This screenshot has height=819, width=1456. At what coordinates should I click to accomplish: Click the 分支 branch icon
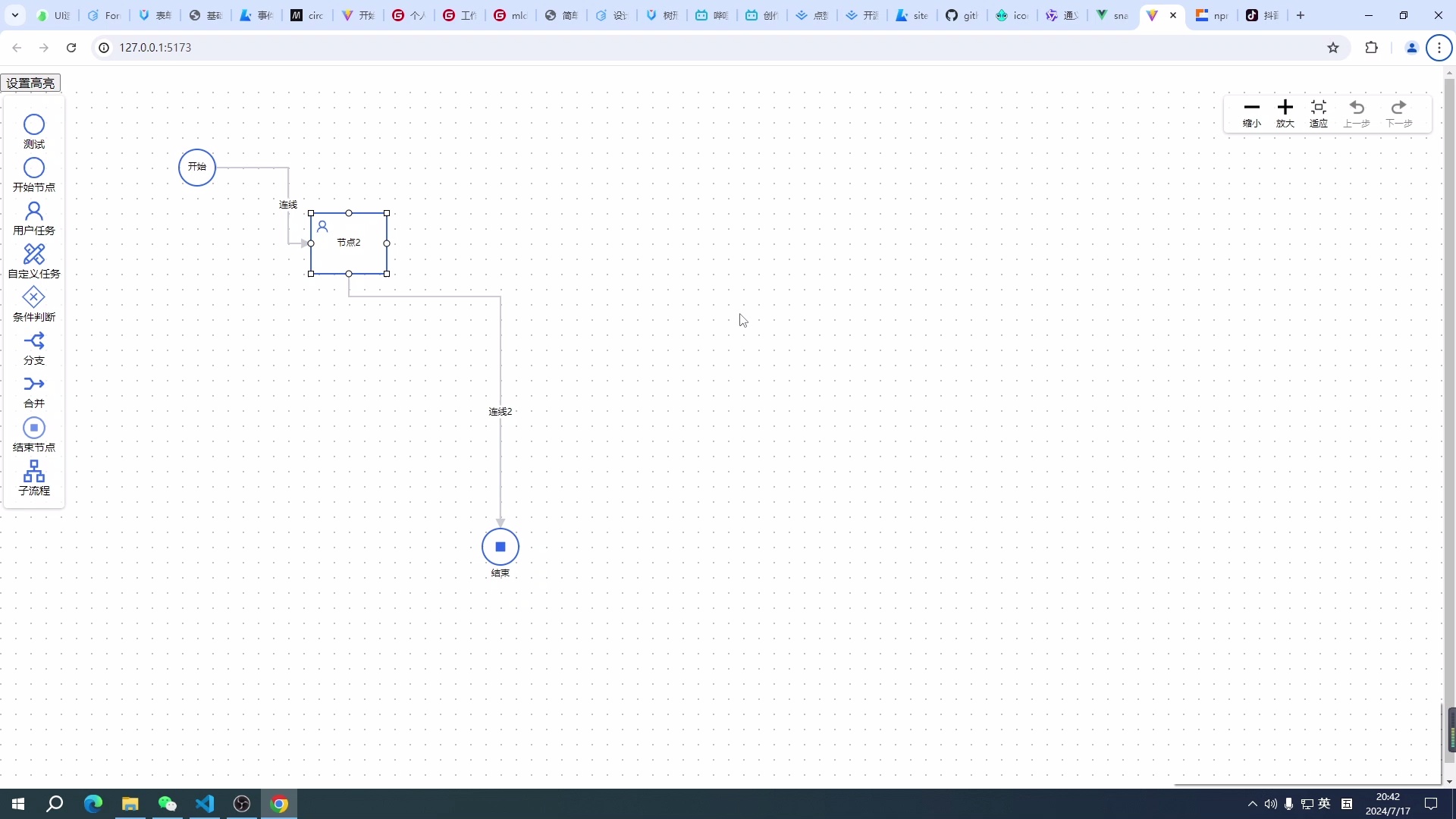point(34,340)
